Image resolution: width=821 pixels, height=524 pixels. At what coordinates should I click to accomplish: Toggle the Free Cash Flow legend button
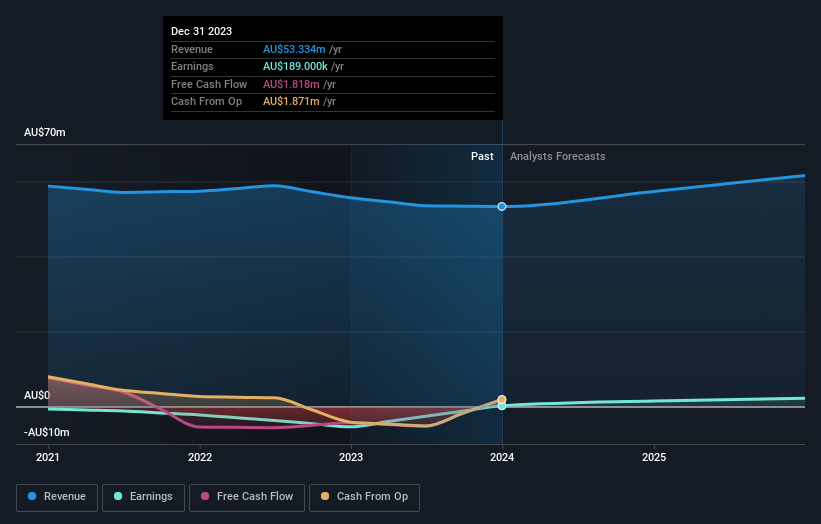click(x=247, y=497)
